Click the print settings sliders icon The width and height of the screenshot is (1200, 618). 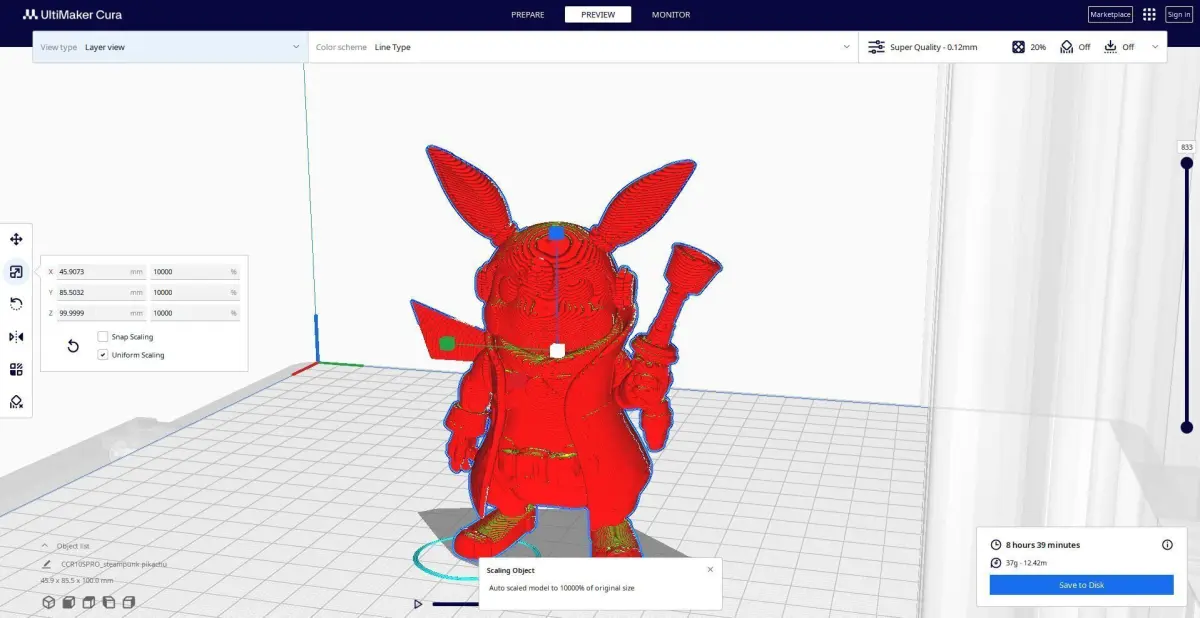(876, 47)
